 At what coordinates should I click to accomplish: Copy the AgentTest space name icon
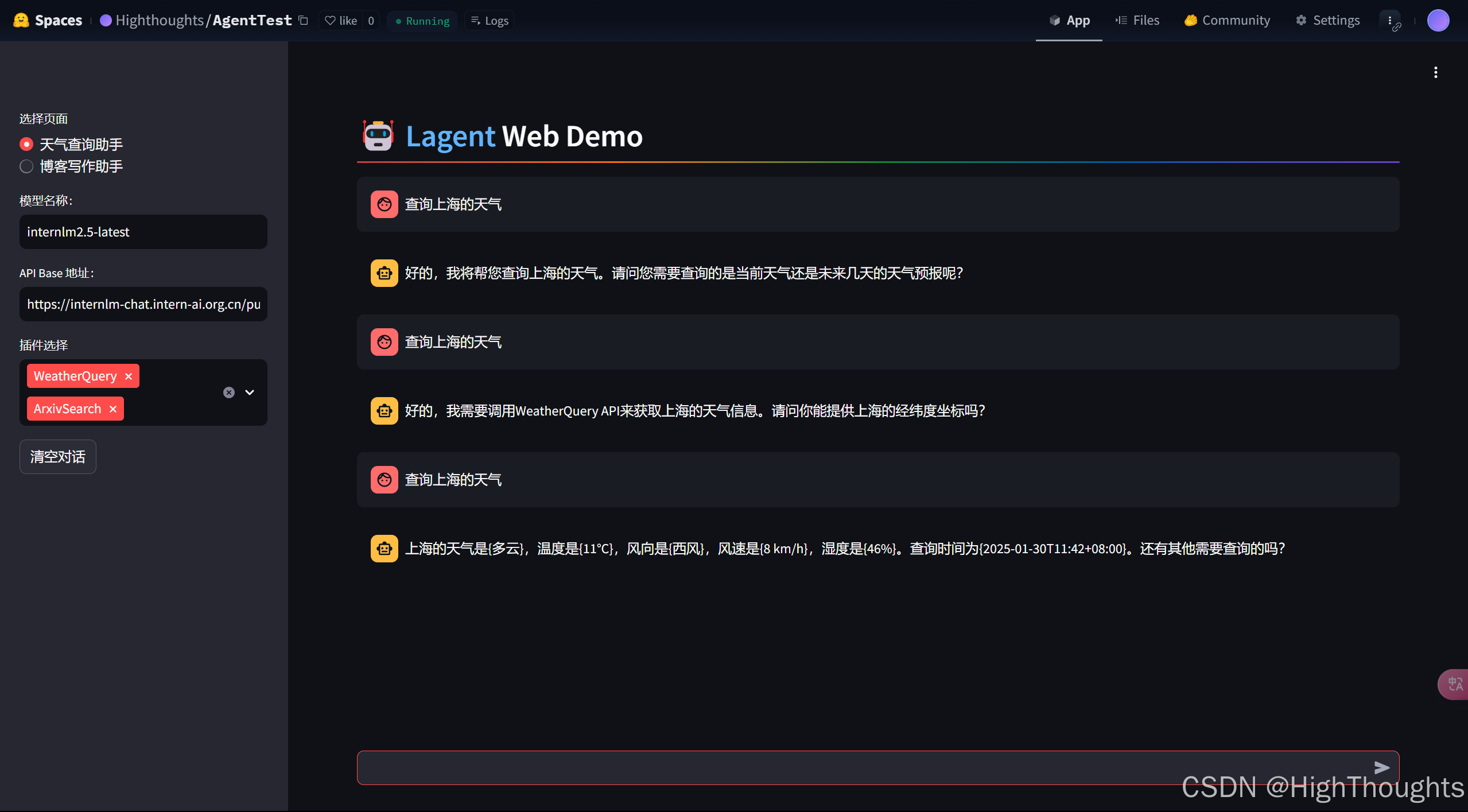(304, 21)
